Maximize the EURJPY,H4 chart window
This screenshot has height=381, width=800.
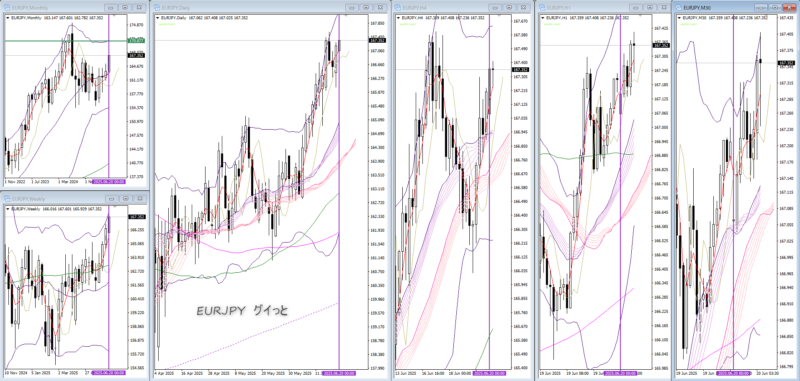(x=510, y=8)
